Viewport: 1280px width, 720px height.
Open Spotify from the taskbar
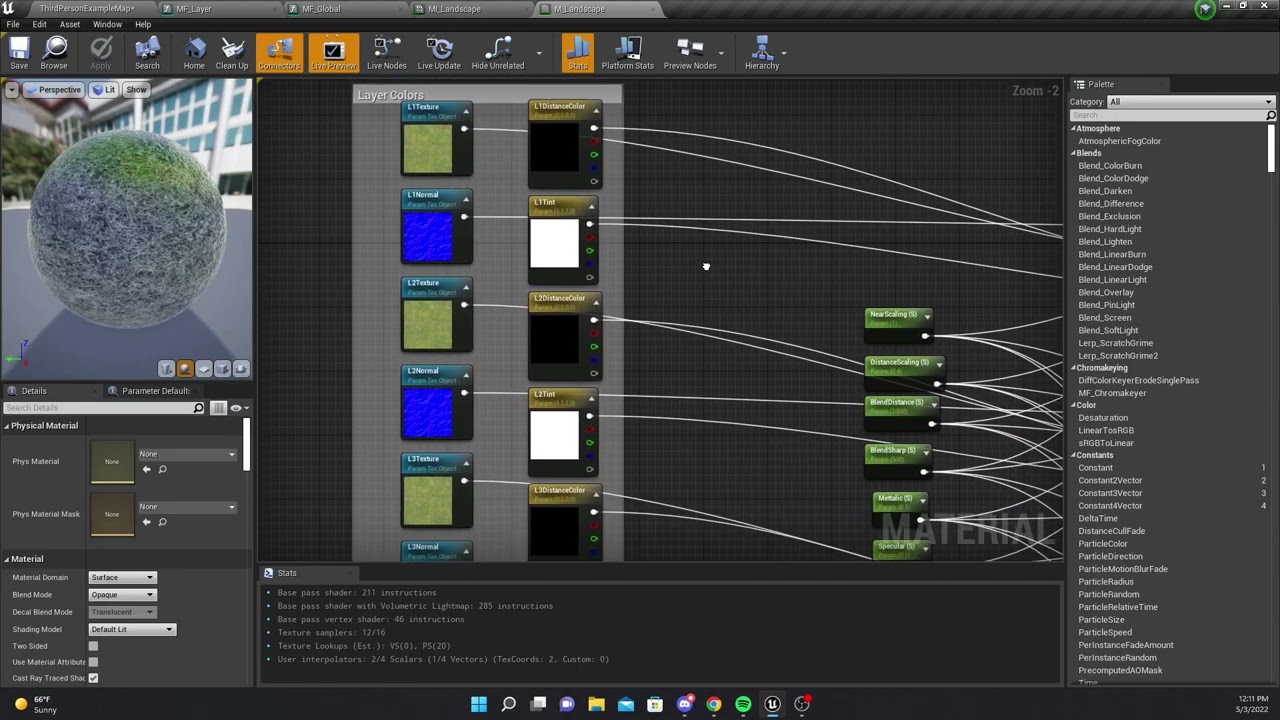tap(743, 704)
